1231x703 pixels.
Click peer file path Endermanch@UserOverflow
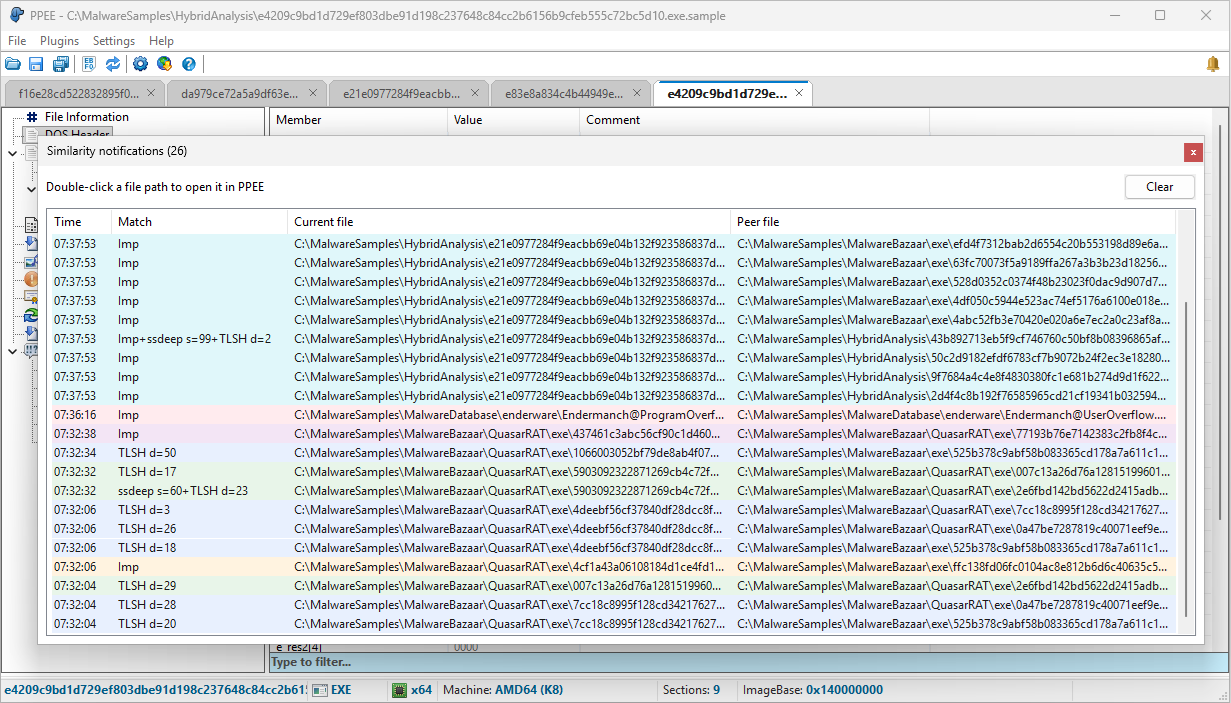point(953,415)
